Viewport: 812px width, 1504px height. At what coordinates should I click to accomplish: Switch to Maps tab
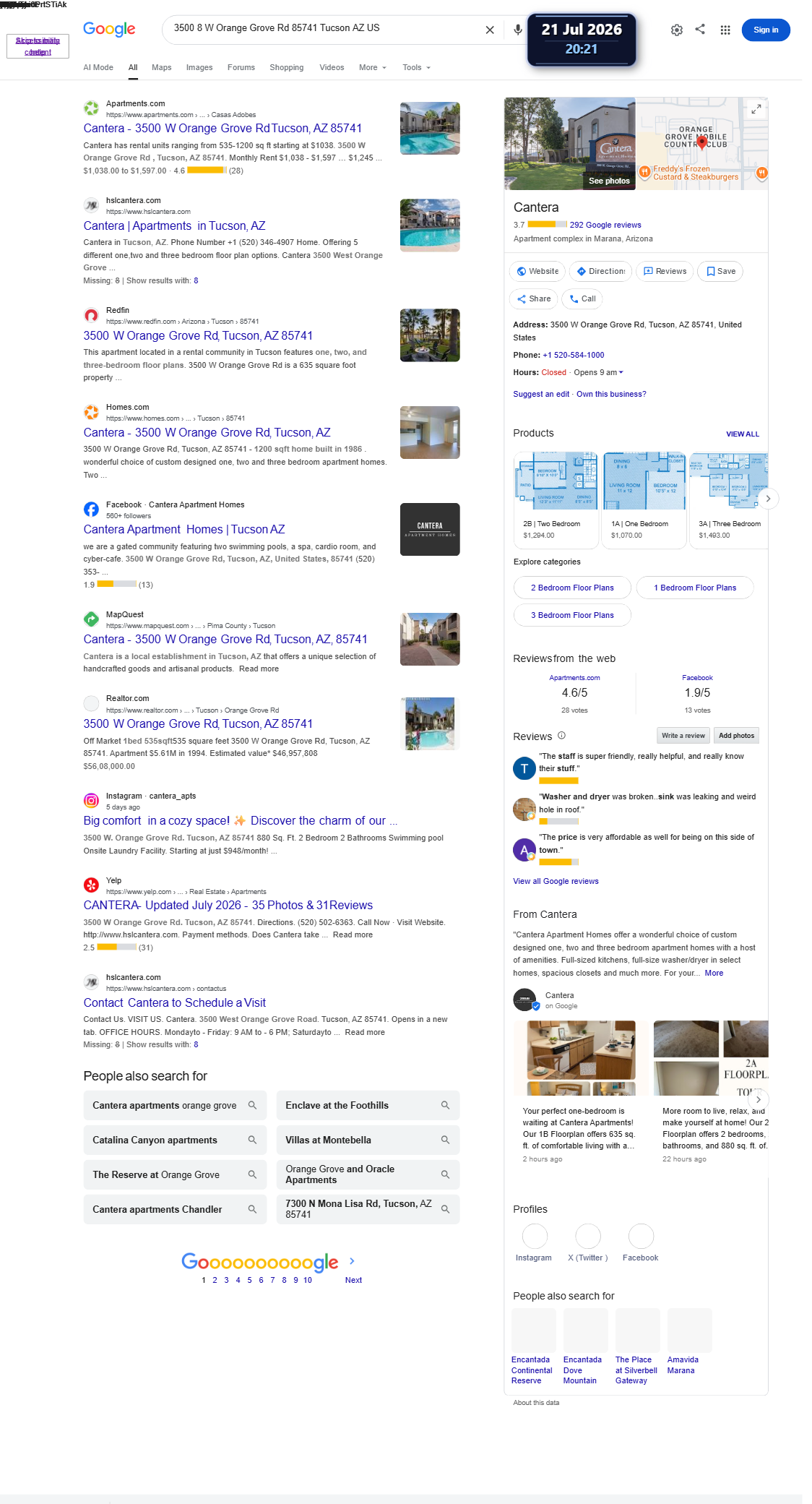coord(162,67)
